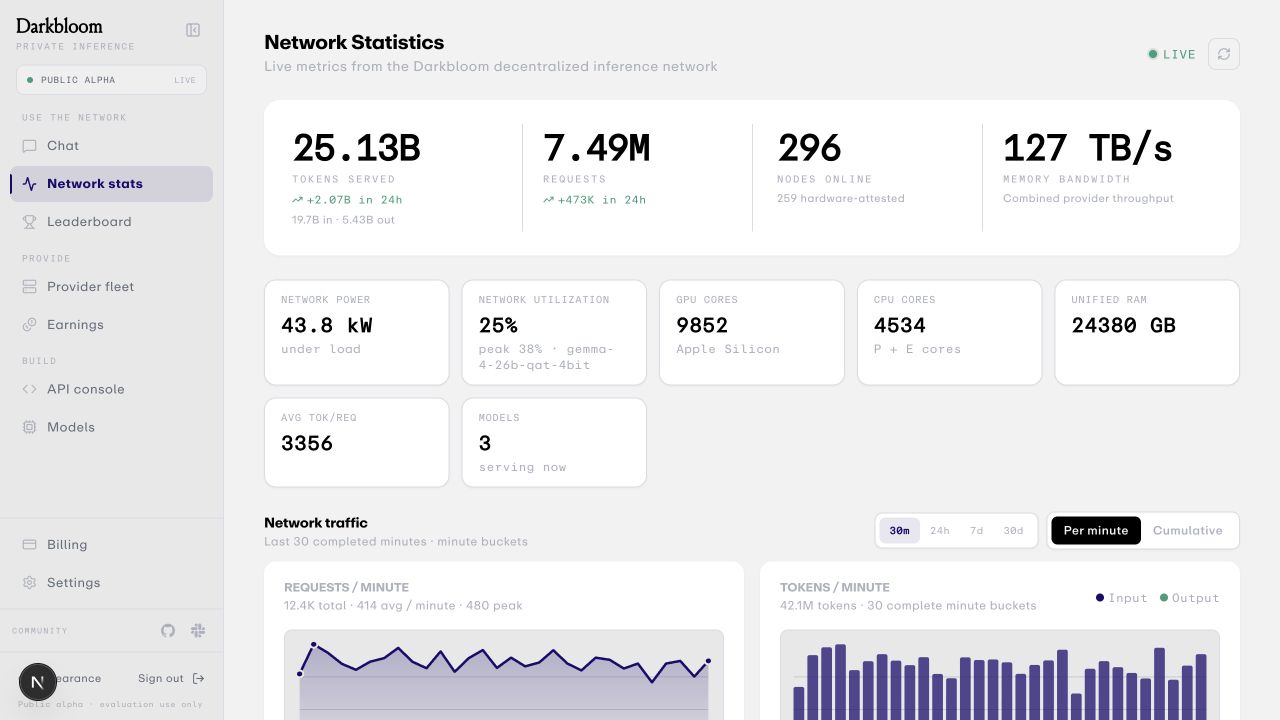This screenshot has width=1280, height=720.
Task: Click the green LIVE status indicator
Action: tap(1172, 55)
